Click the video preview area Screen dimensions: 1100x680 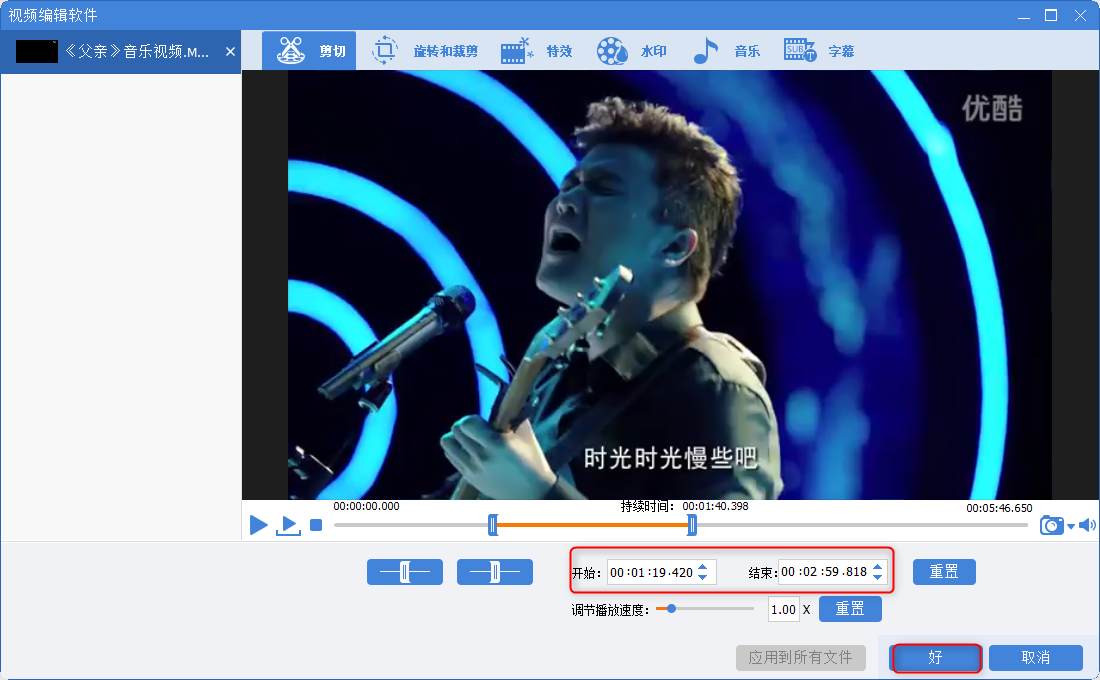pyautogui.click(x=670, y=285)
